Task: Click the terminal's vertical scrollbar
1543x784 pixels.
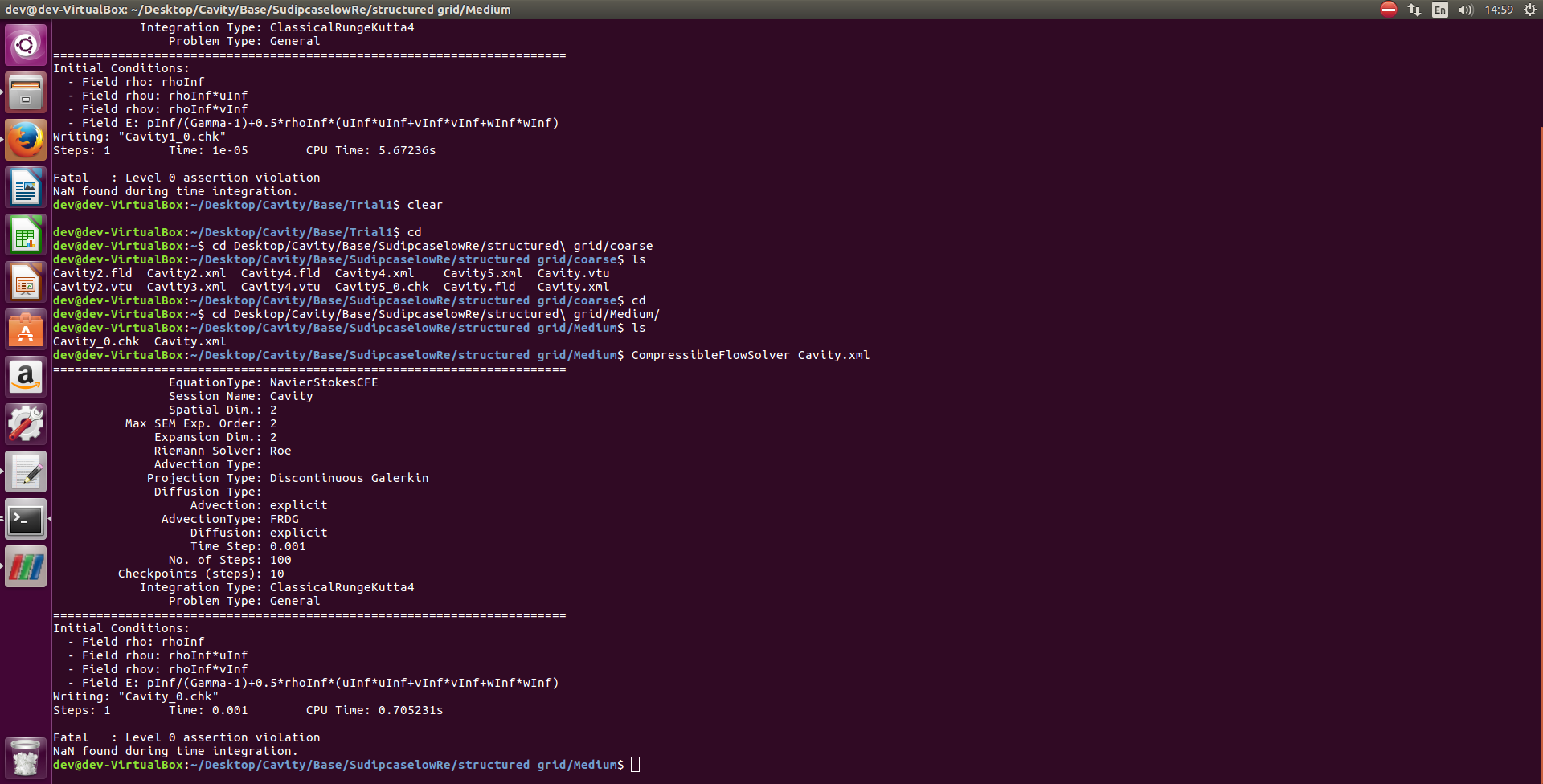Action: pos(1540,450)
